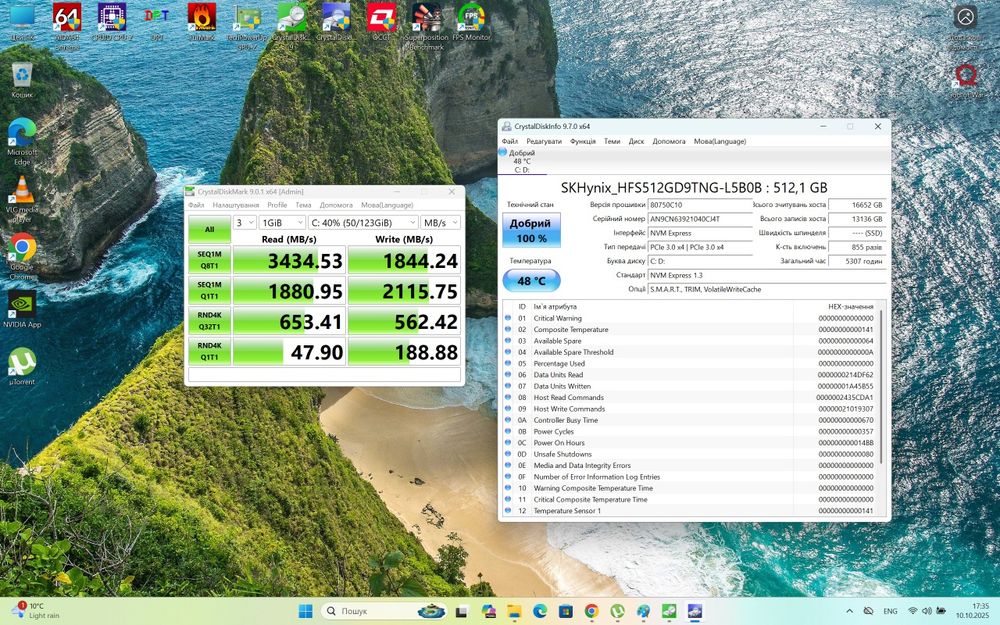Run the SEQ1M Q1T1 test

click(x=210, y=291)
